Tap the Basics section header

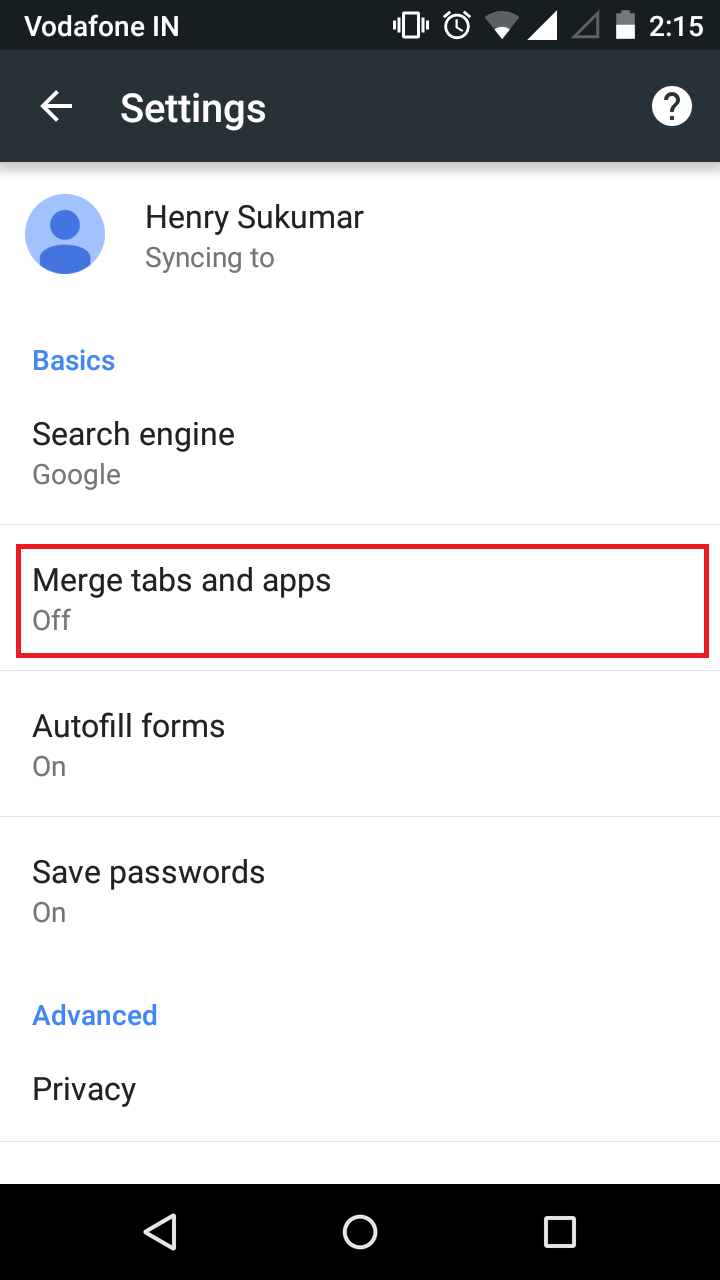coord(73,359)
